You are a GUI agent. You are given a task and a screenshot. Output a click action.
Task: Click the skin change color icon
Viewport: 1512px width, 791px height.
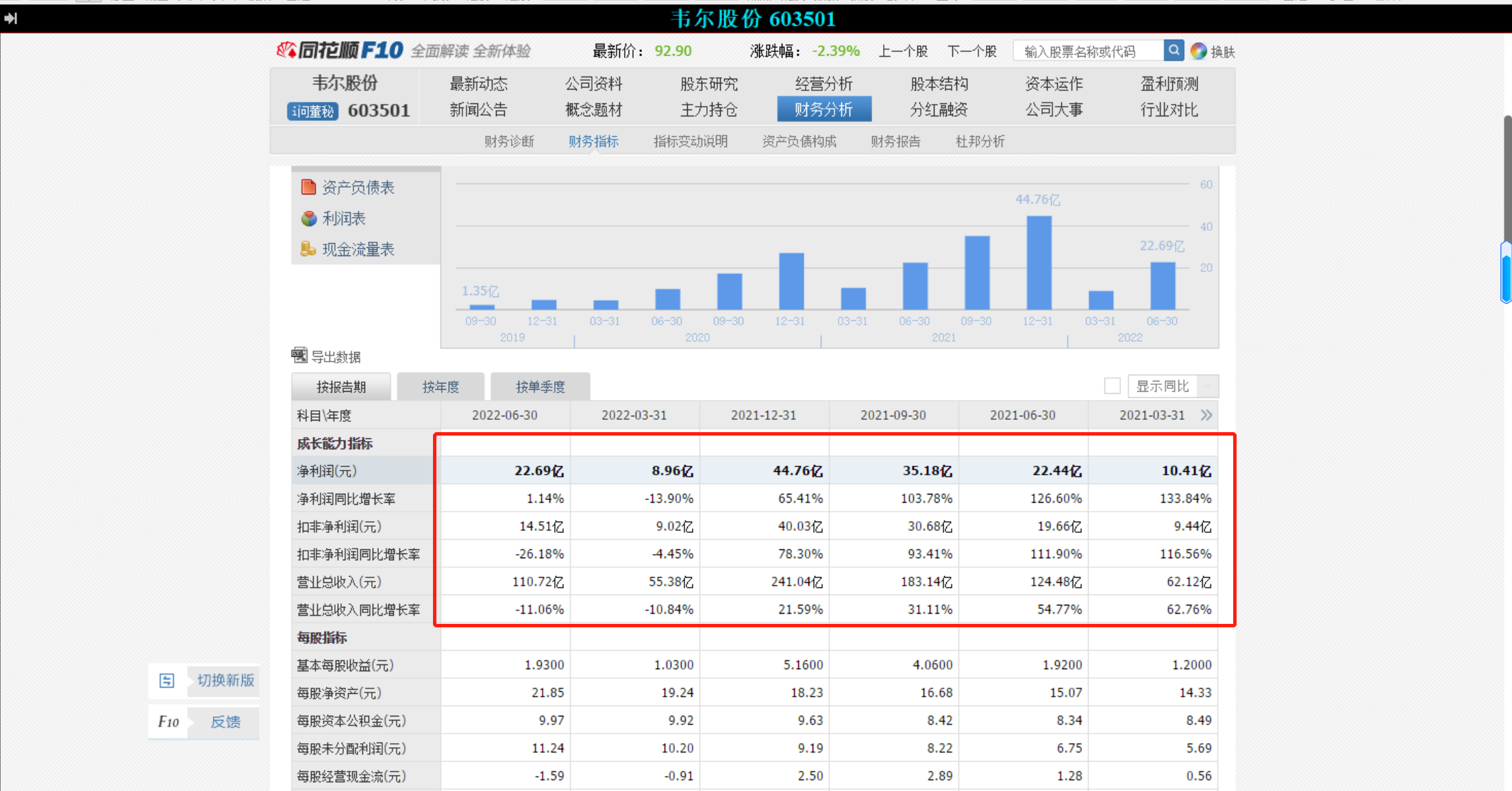click(1198, 51)
